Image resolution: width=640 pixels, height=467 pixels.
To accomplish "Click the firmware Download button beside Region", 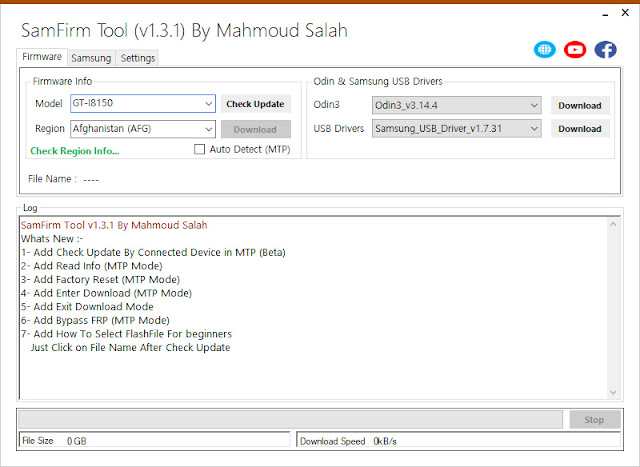I will [x=256, y=129].
